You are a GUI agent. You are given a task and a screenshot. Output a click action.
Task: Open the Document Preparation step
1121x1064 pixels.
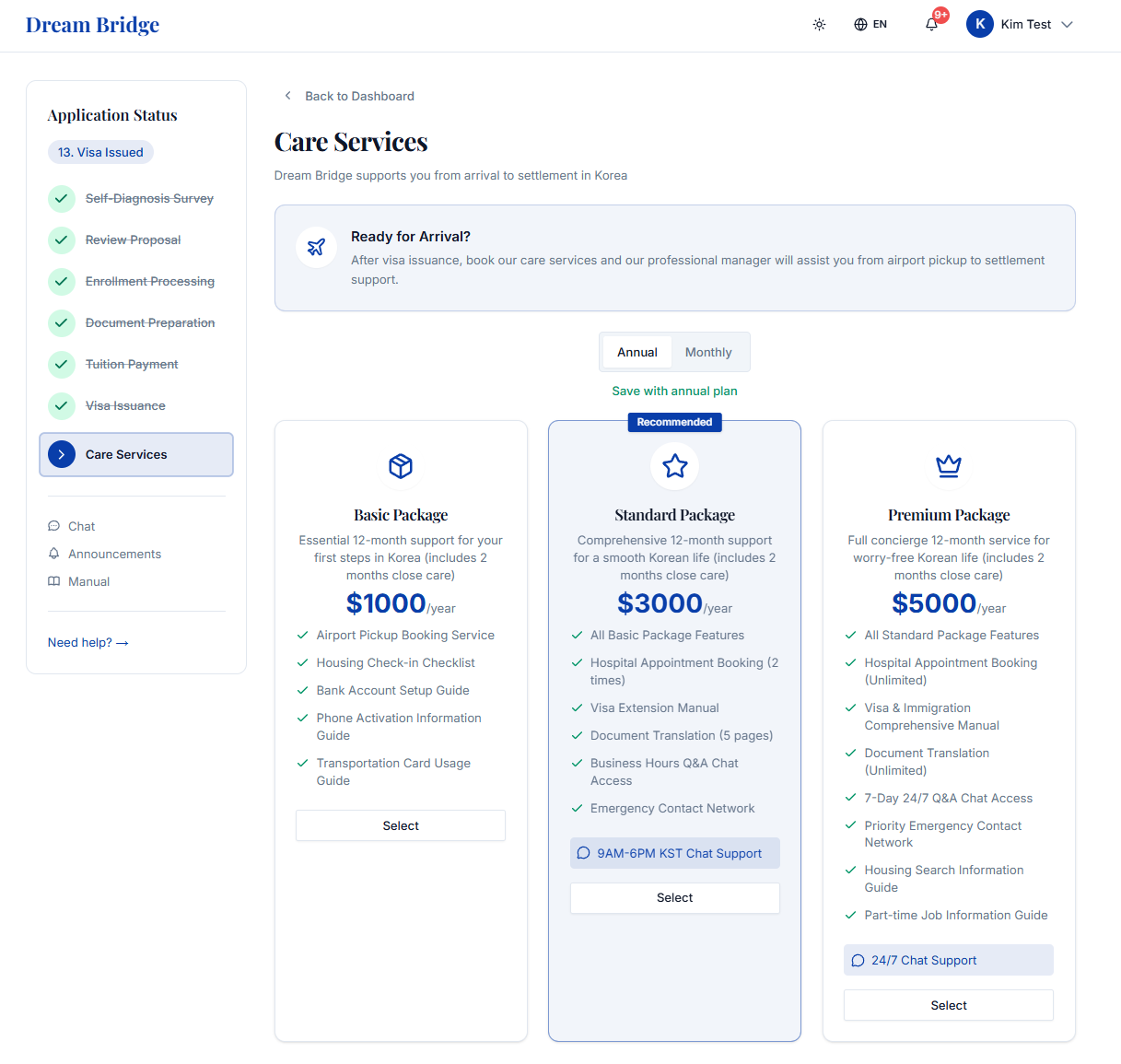tap(150, 322)
